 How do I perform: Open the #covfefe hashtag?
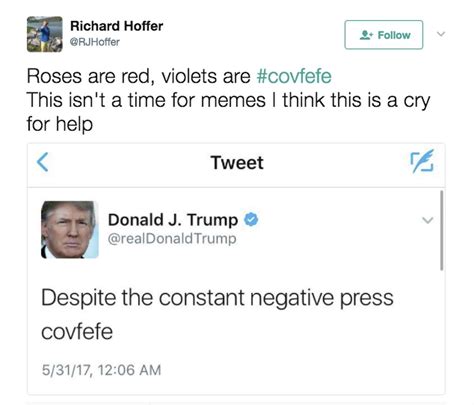(294, 76)
